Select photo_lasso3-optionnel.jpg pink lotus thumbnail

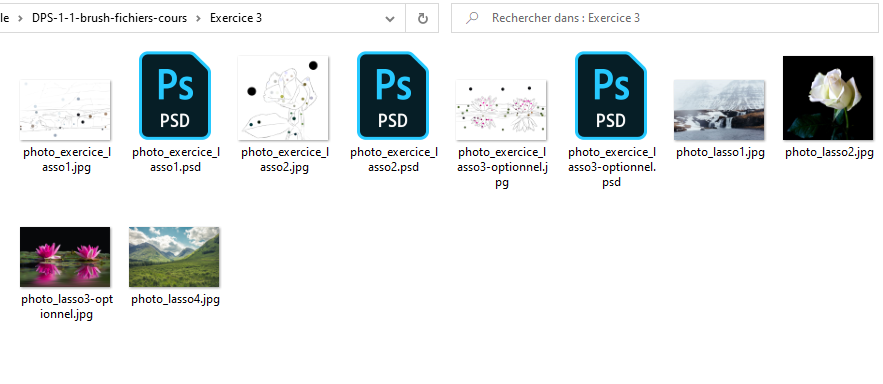(x=65, y=257)
